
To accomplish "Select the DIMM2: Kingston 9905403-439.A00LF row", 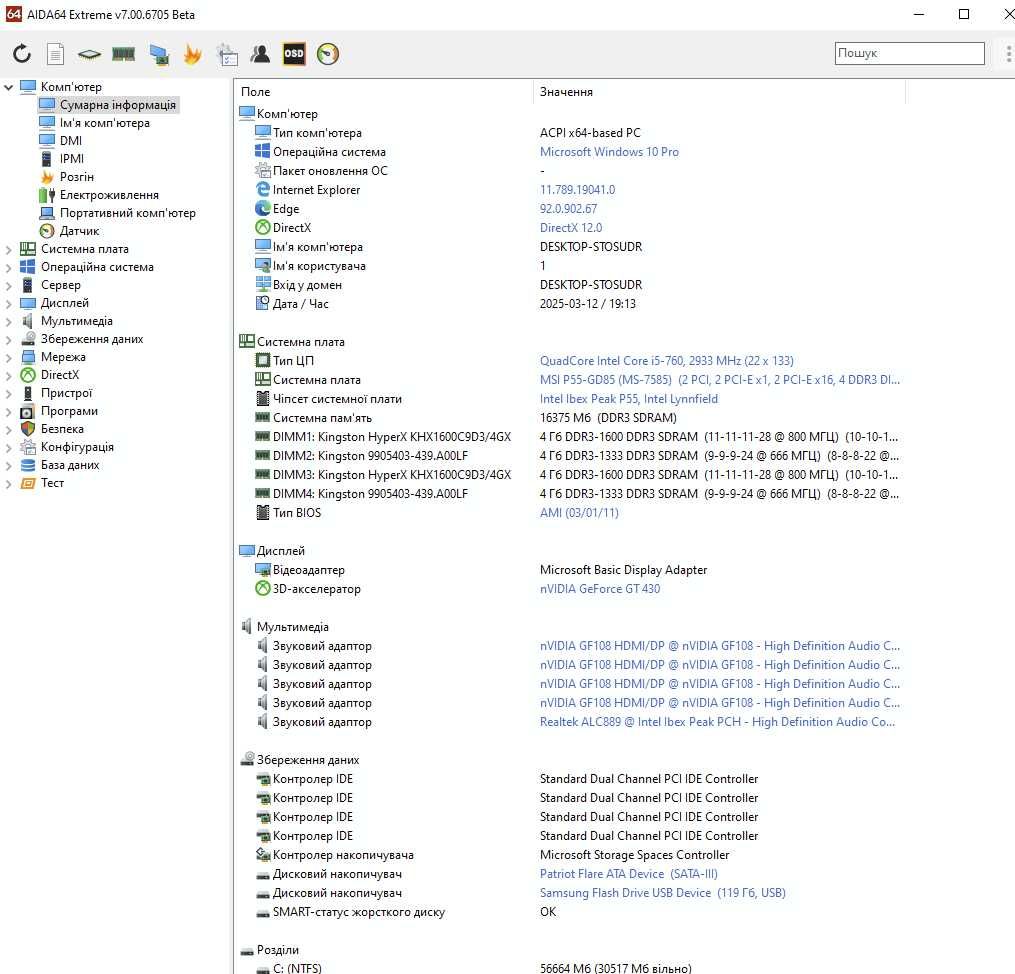I will pyautogui.click(x=572, y=456).
